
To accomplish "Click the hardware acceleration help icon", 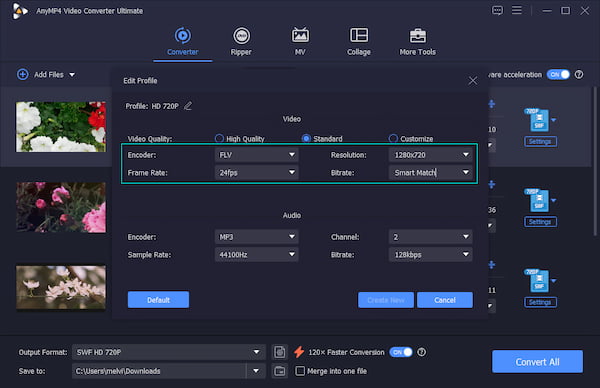I will pyautogui.click(x=579, y=75).
